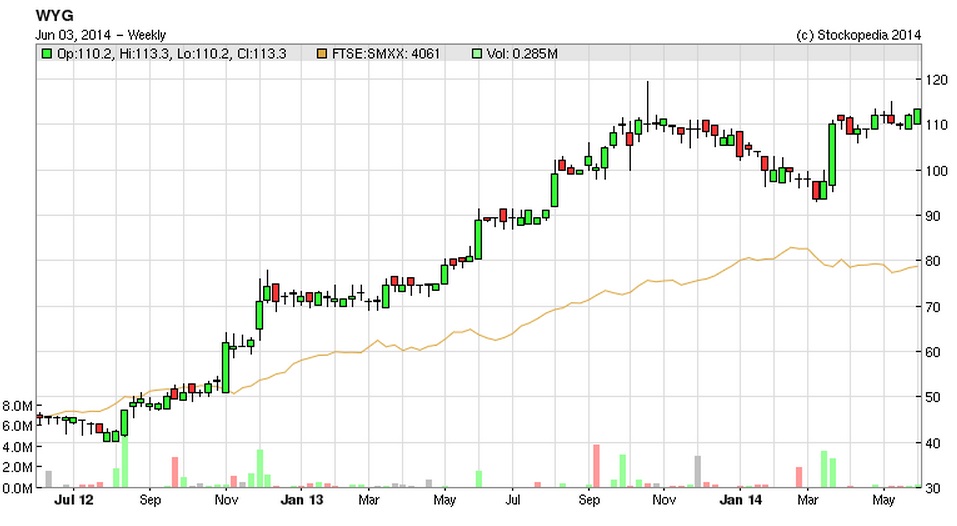Click the 'Op:110.2, Hi:113.3, Lo:110.2, Cl:113.3' legend text
The height and width of the screenshot is (526, 957).
click(x=172, y=54)
